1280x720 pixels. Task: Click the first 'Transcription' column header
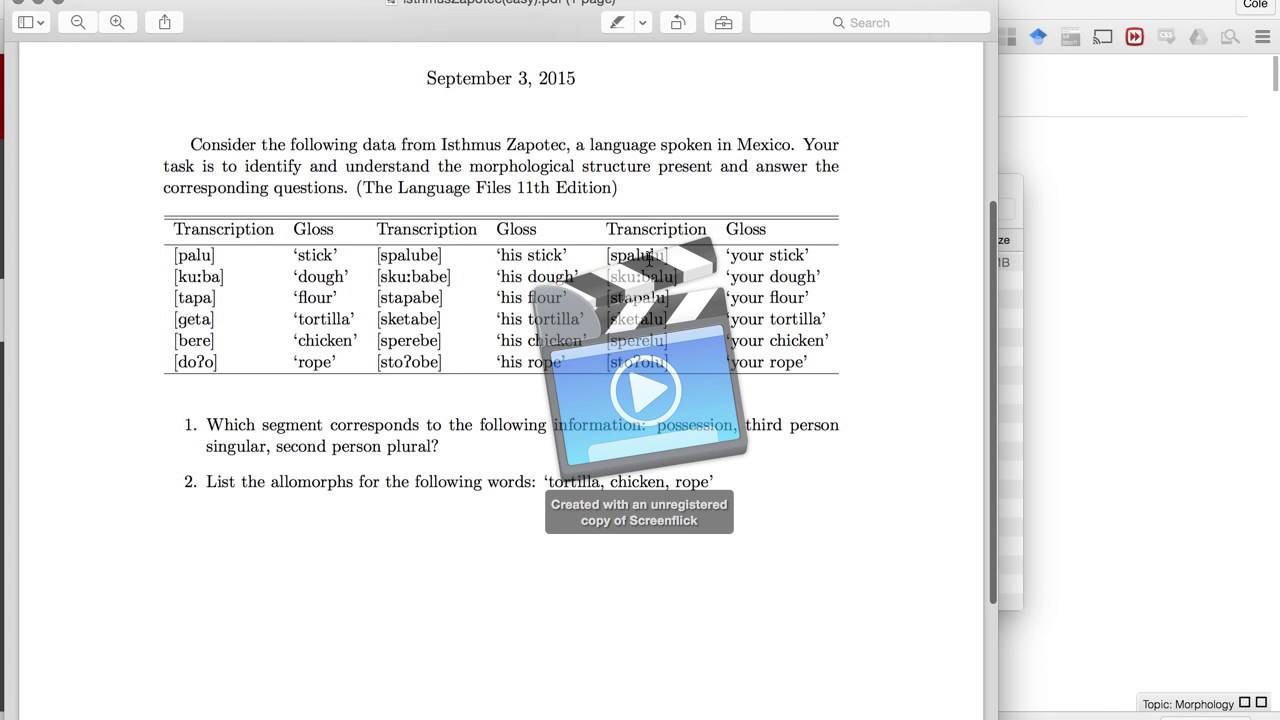(223, 229)
